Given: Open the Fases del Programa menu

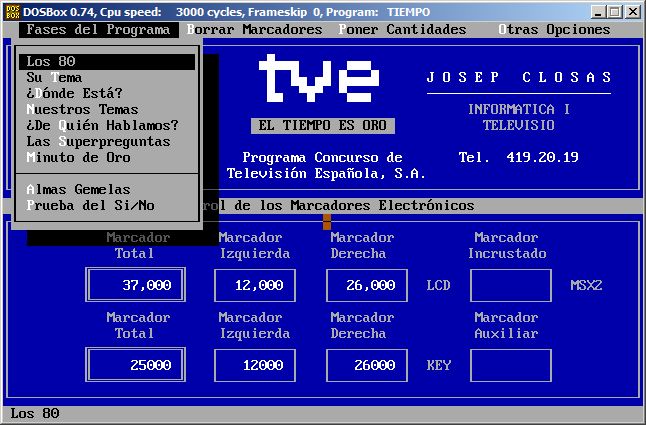Looking at the screenshot, I should (98, 29).
